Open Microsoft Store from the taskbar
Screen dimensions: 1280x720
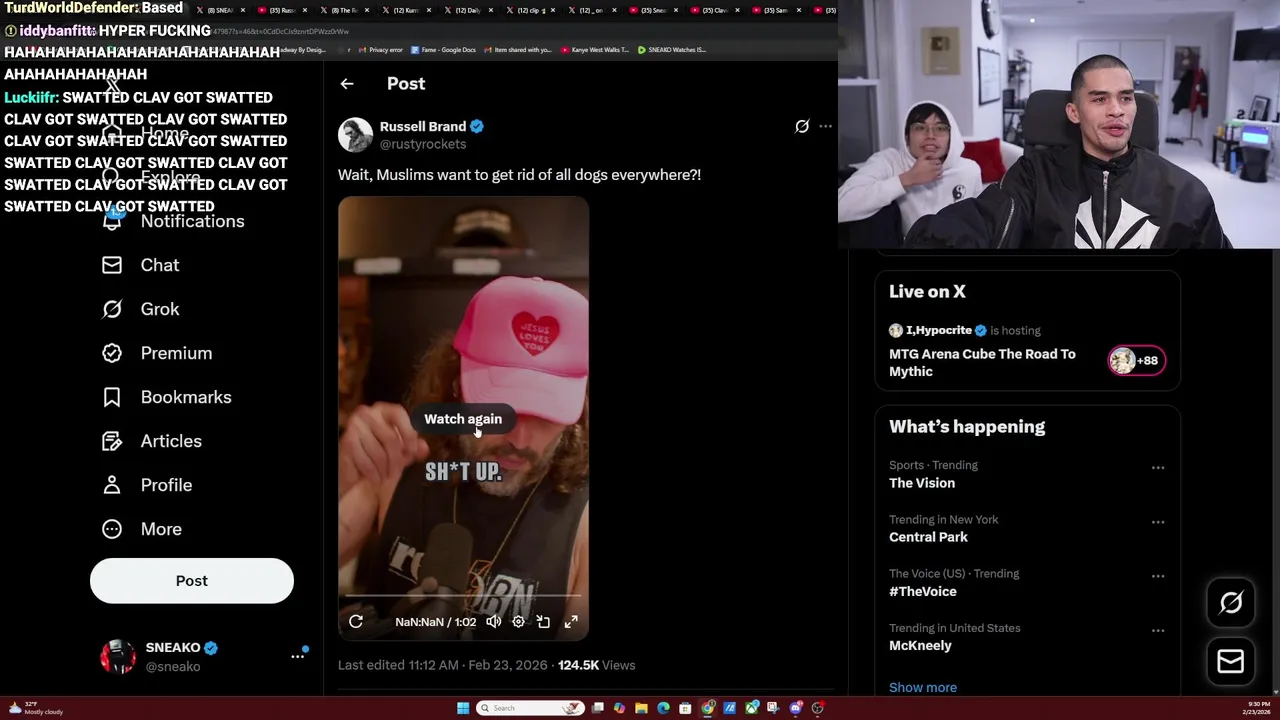[x=685, y=708]
